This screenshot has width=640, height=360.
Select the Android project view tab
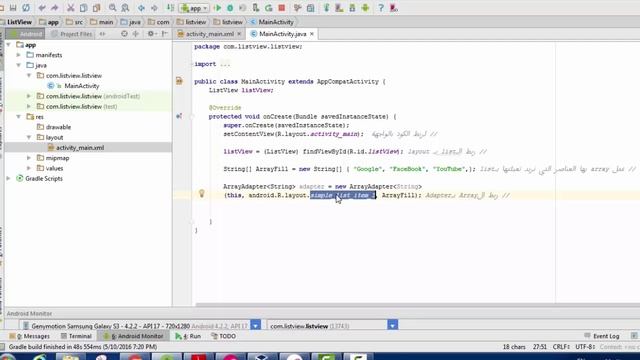click(25, 34)
